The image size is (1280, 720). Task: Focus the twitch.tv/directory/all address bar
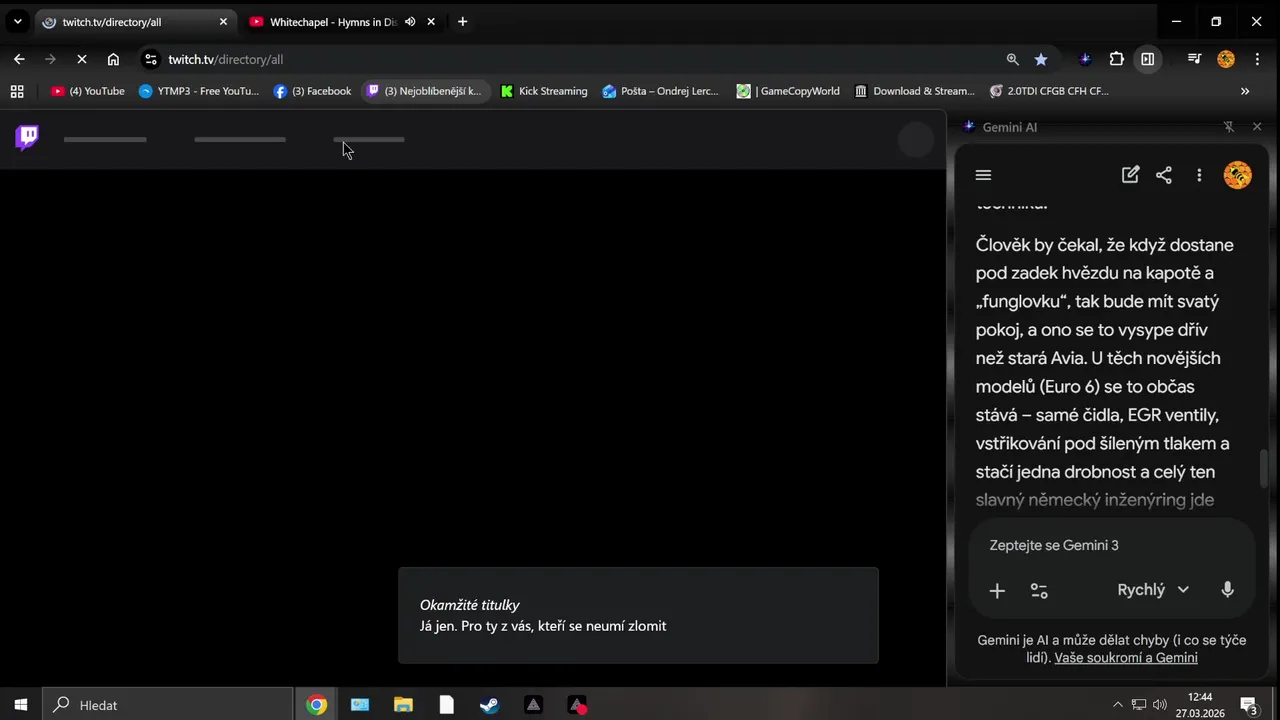[580, 59]
